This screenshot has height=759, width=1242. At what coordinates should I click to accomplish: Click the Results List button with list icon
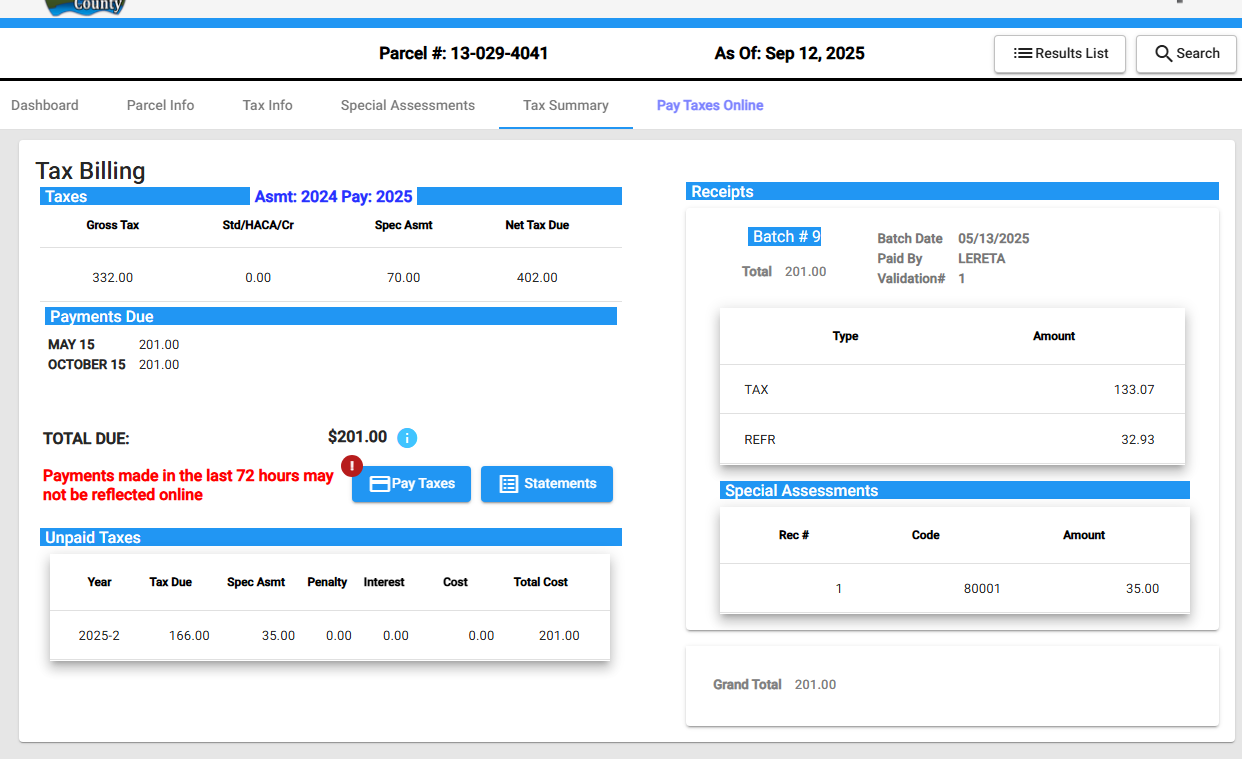click(x=1060, y=54)
